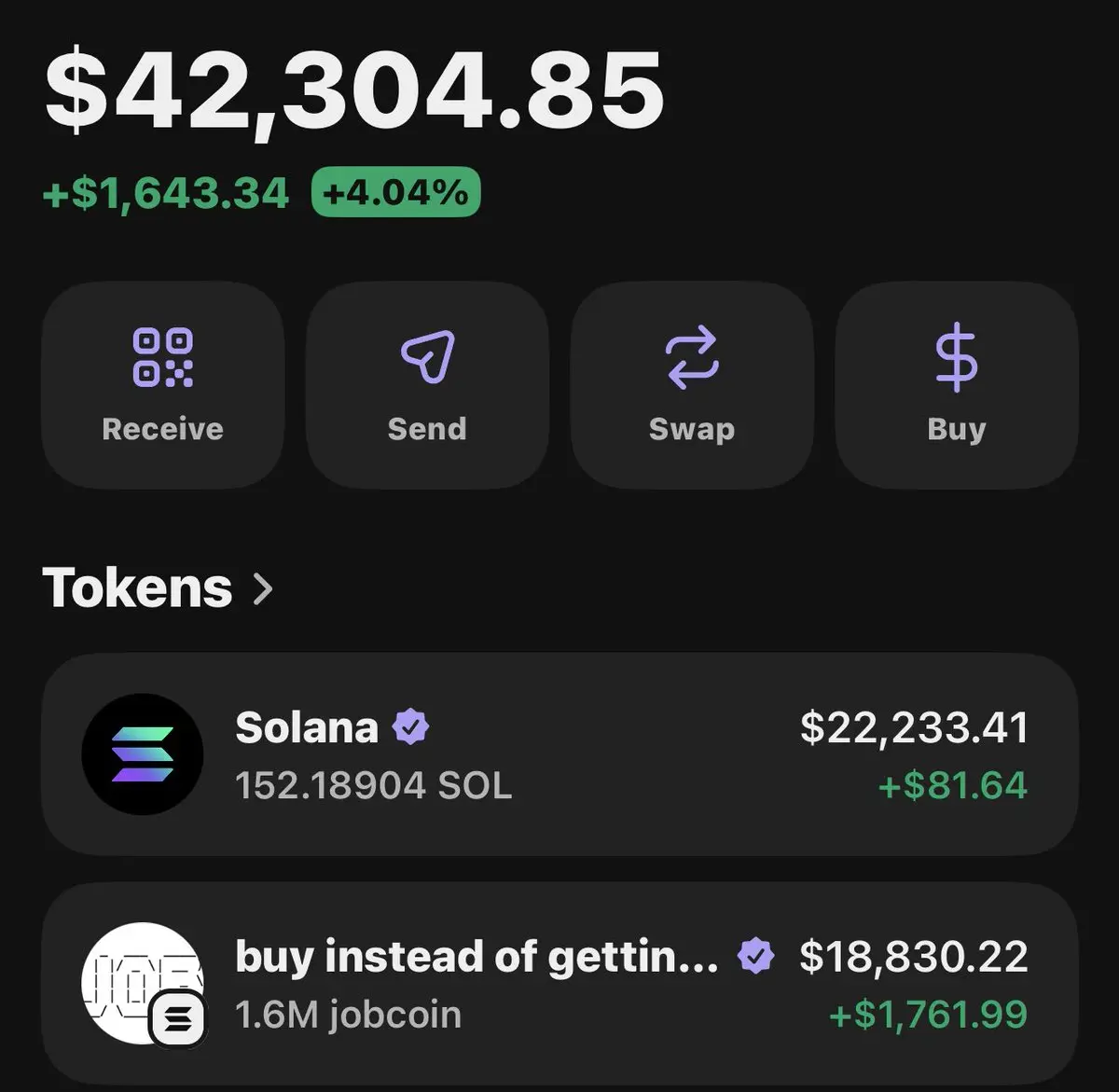The width and height of the screenshot is (1119, 1092).
Task: Open the jobcoin $18,830.22 value
Action: tap(914, 957)
